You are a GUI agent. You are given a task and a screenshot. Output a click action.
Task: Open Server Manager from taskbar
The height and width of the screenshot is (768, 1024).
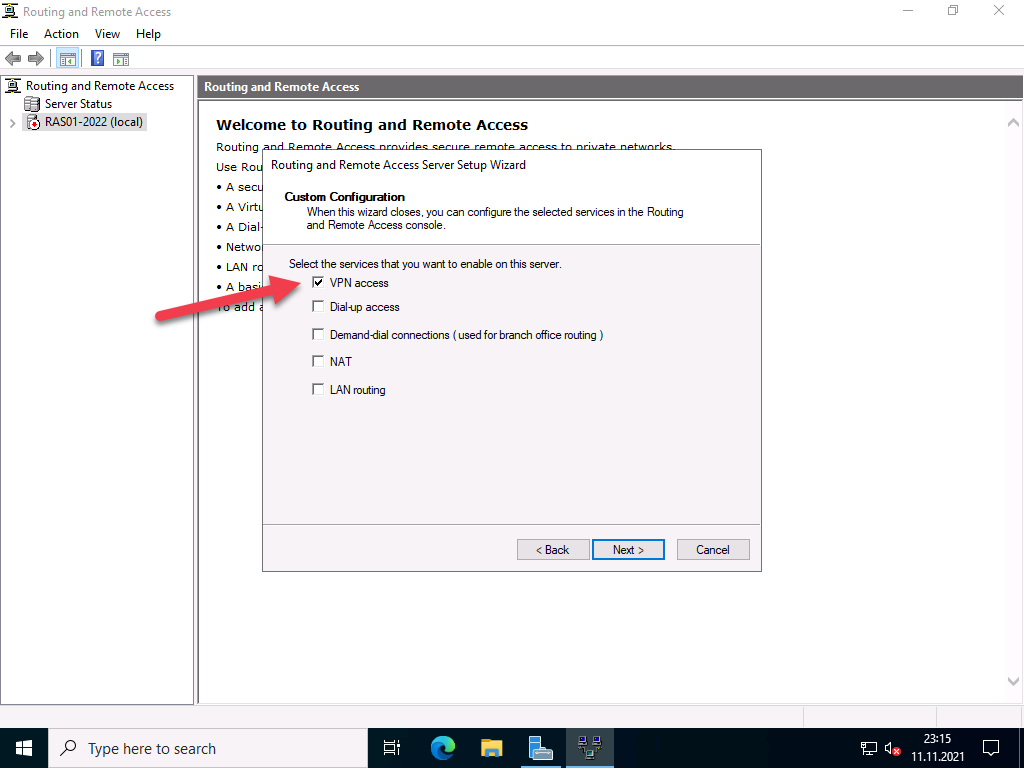coord(541,748)
